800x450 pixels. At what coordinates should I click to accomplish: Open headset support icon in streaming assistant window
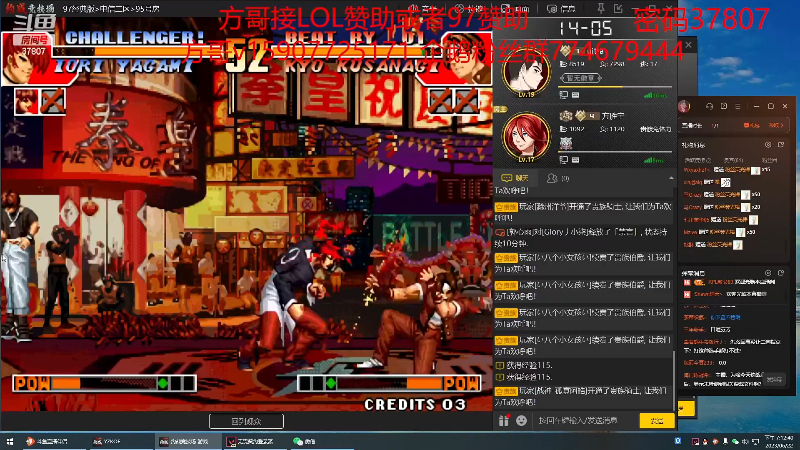710,106
